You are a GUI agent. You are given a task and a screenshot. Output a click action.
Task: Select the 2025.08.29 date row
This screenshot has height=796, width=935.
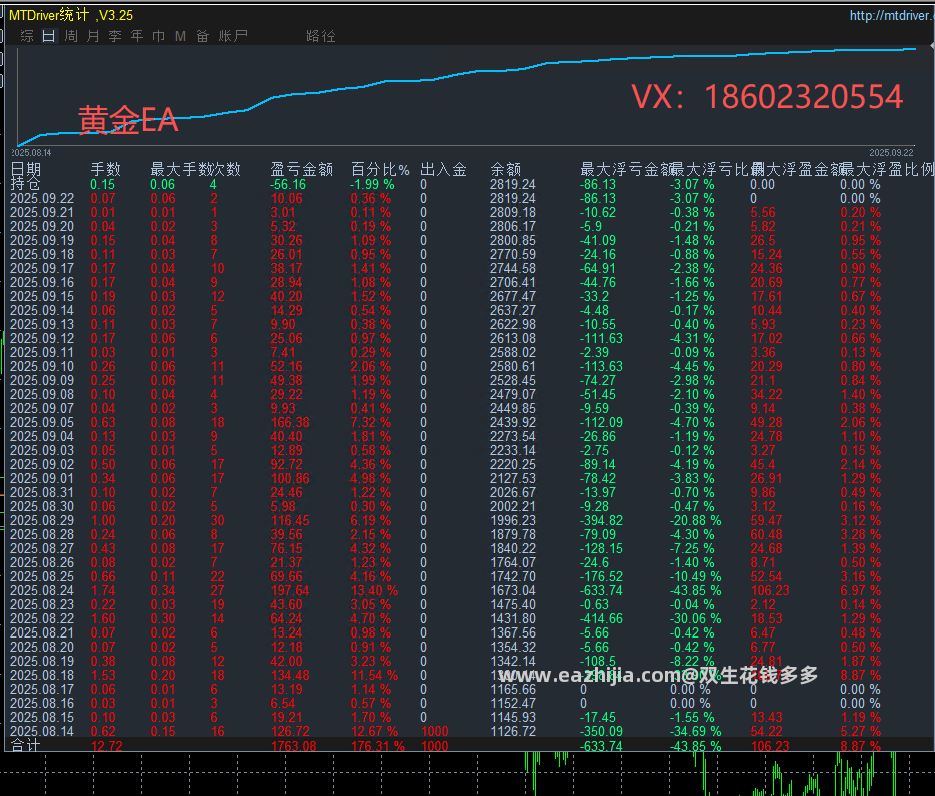pos(42,521)
